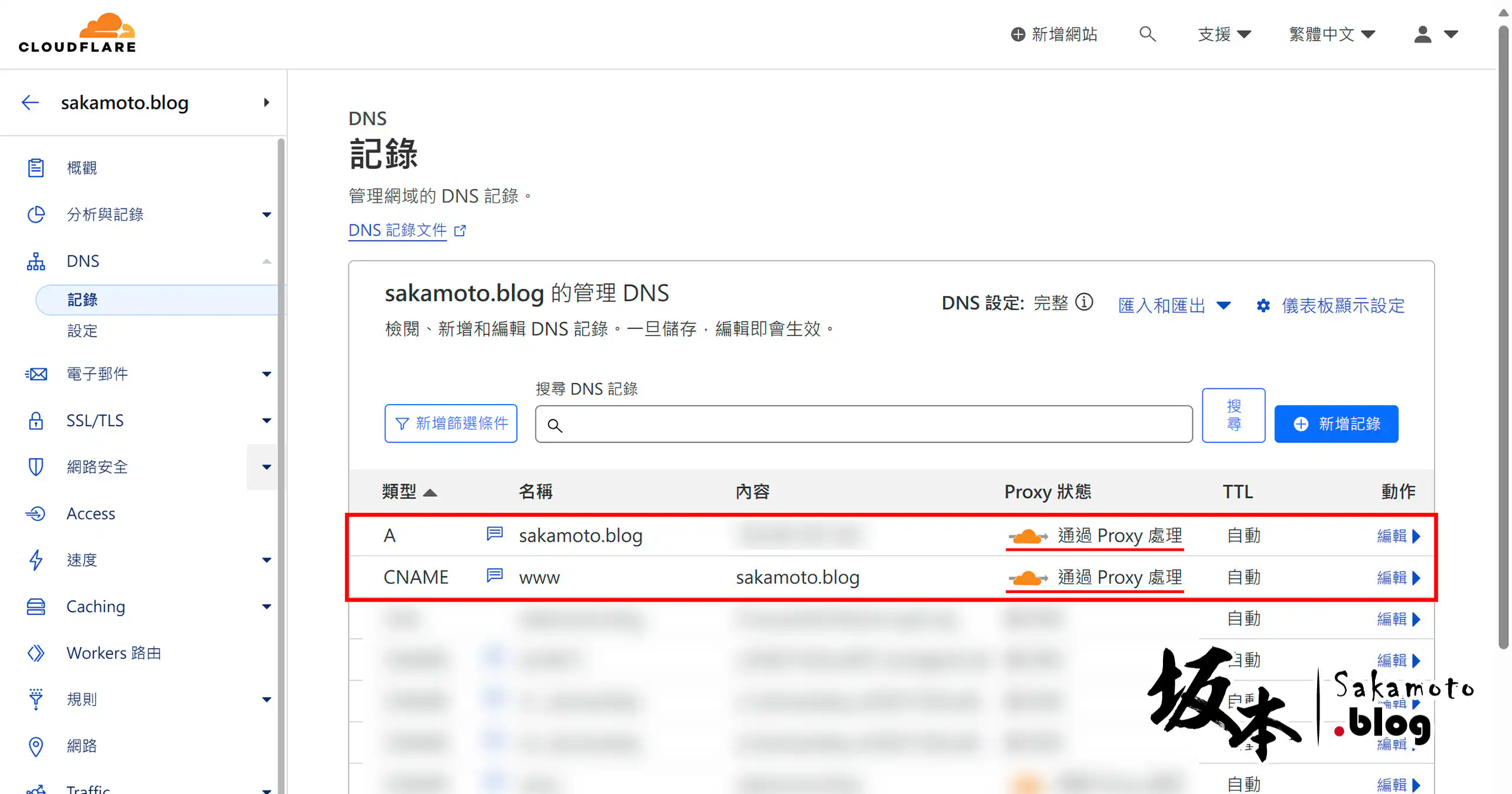
Task: Click the search magnifier in top bar
Action: [x=1148, y=34]
